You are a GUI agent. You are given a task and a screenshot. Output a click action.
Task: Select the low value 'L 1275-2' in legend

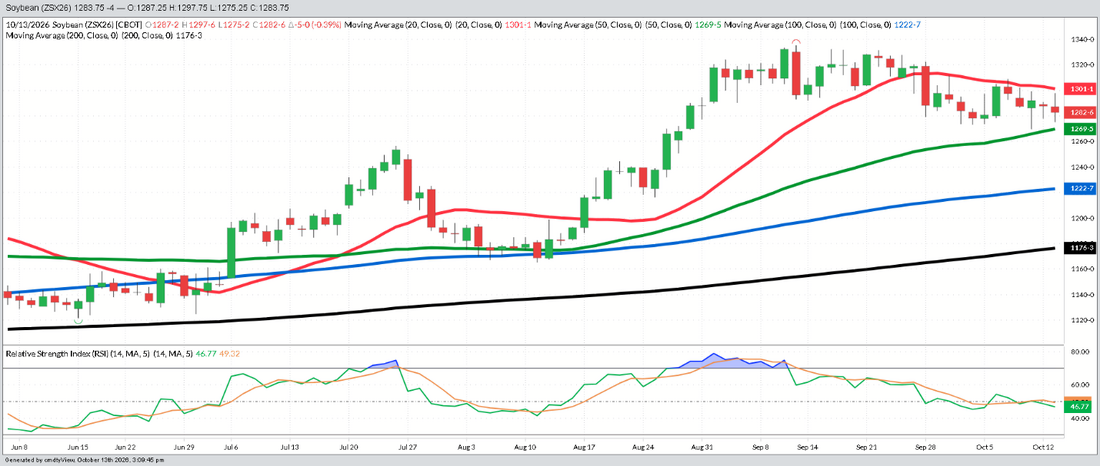tap(234, 25)
